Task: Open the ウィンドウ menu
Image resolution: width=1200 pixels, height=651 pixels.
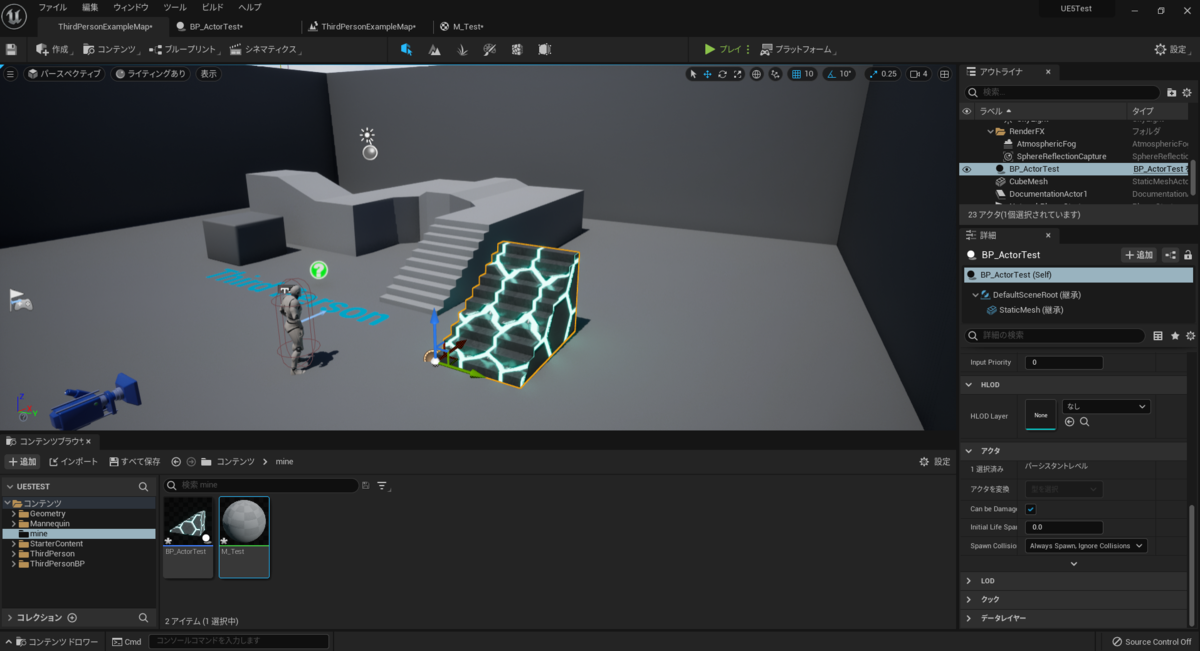Action: 131,7
